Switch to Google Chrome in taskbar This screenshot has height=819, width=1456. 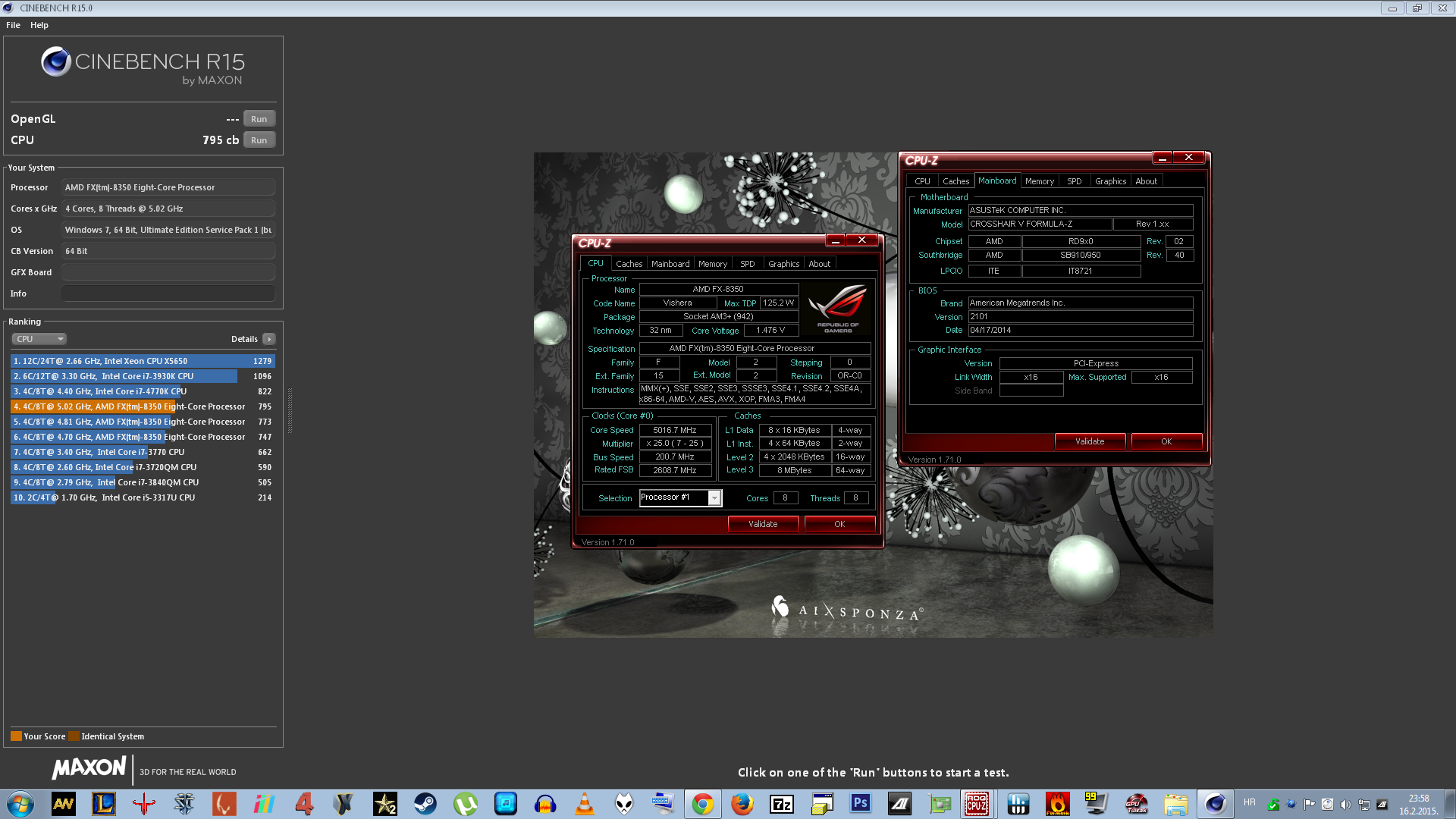click(703, 804)
